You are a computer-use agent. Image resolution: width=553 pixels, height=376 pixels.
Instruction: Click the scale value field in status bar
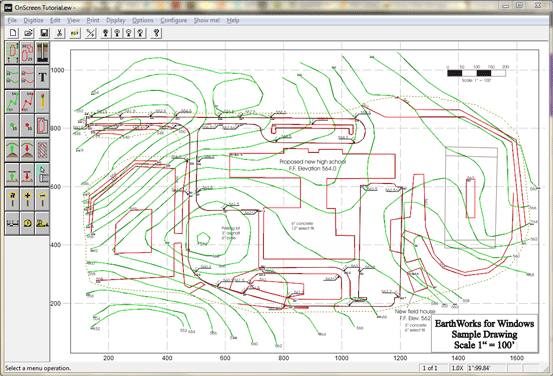pyautogui.click(x=486, y=368)
